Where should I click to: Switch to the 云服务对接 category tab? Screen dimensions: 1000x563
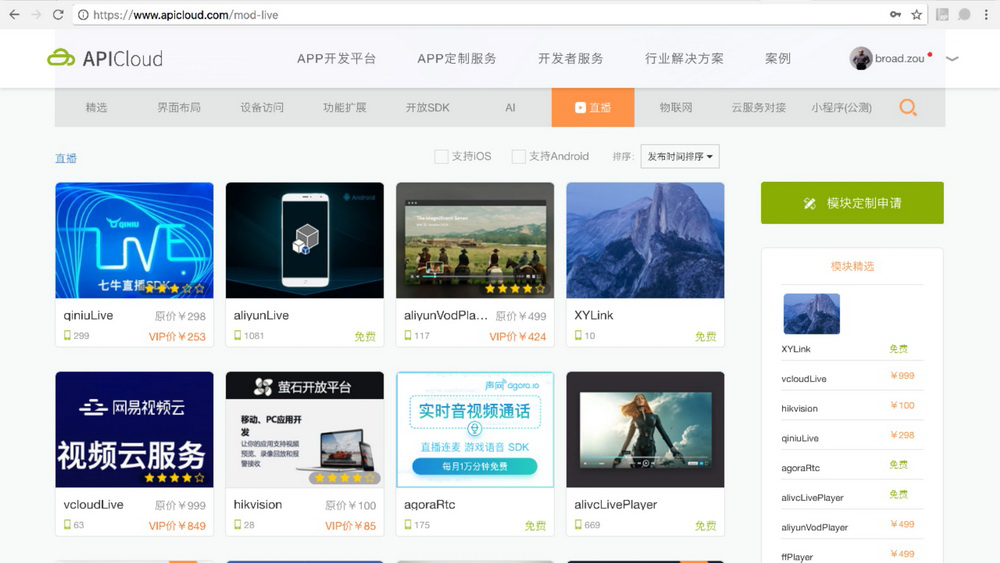(758, 107)
